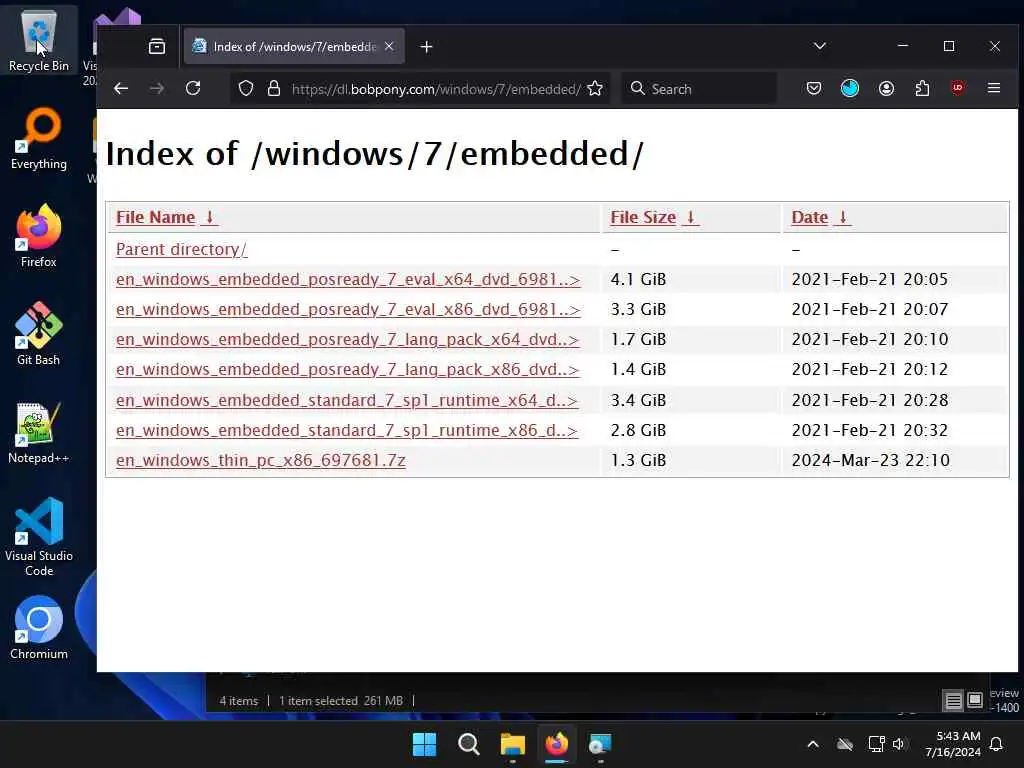Select the 2024-Mar-23 22:10 date cell
Screen dimensions: 1024x768
tap(894, 460)
